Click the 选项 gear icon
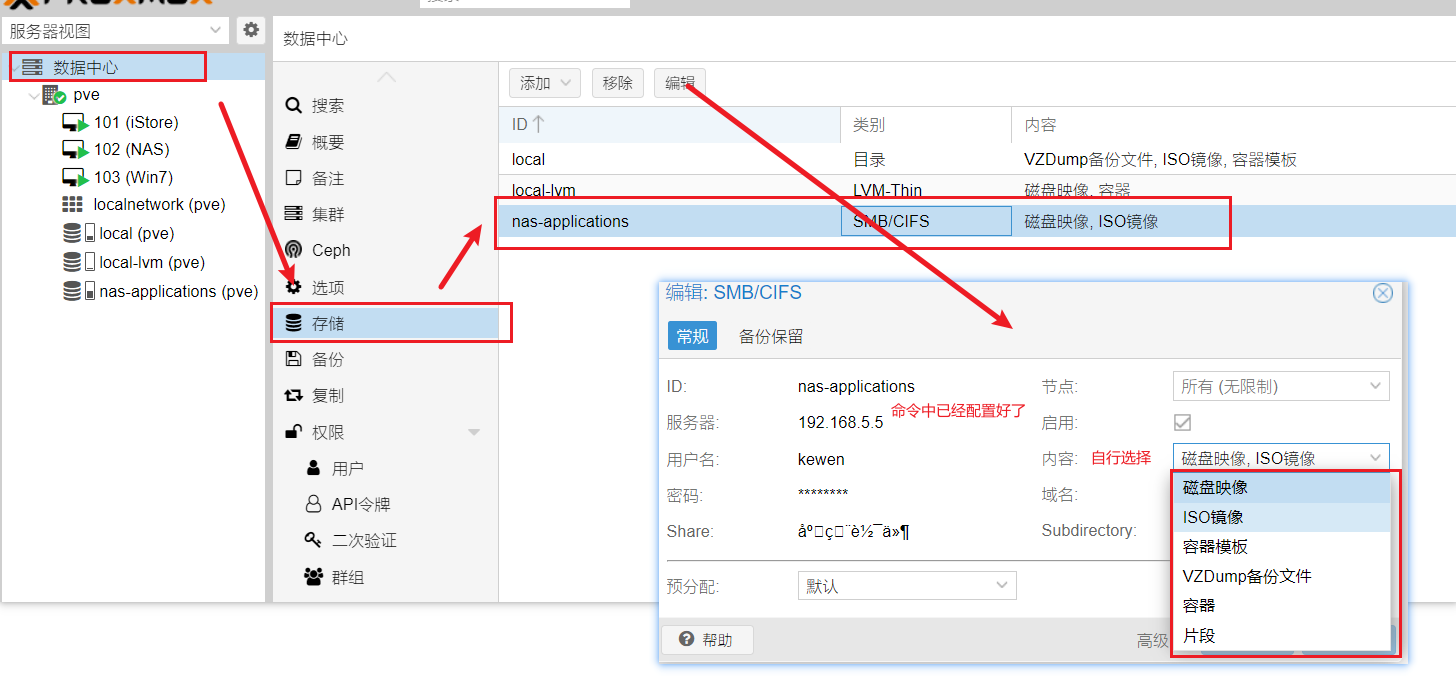Image resolution: width=1456 pixels, height=676 pixels. coord(293,287)
